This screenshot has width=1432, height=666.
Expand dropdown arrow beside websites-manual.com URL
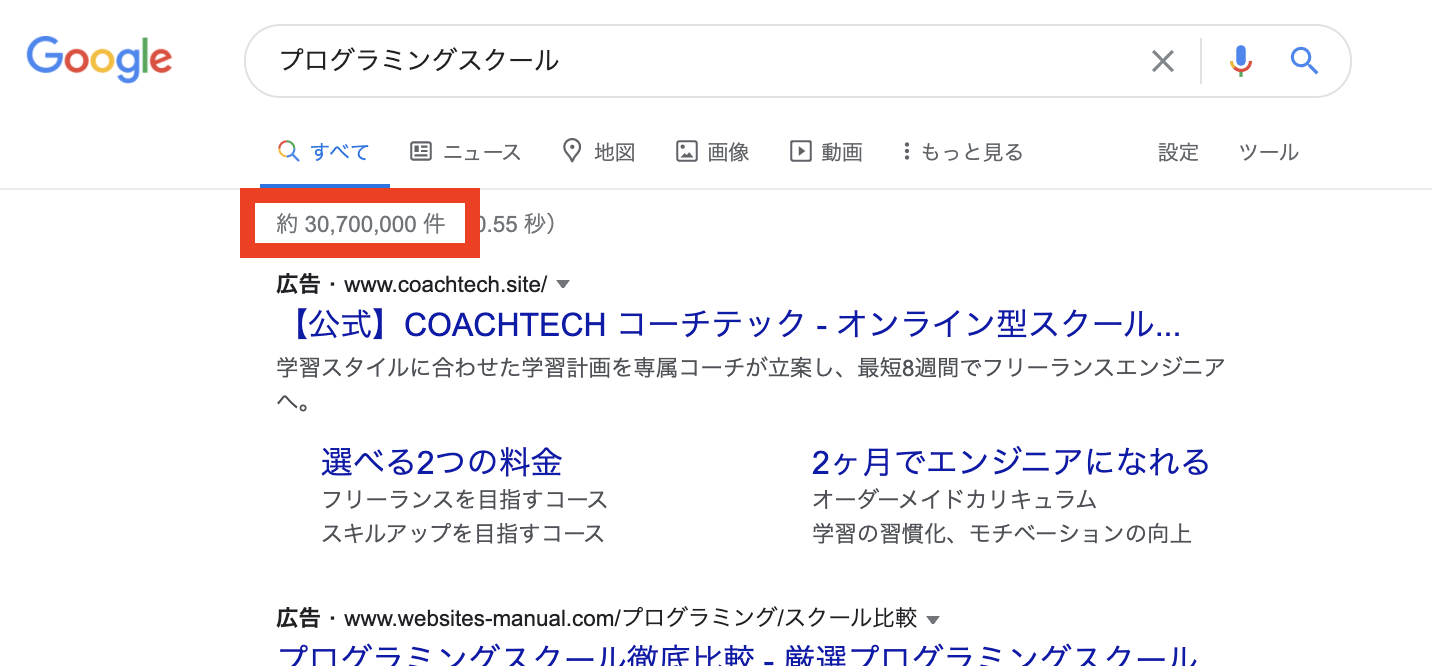(933, 618)
